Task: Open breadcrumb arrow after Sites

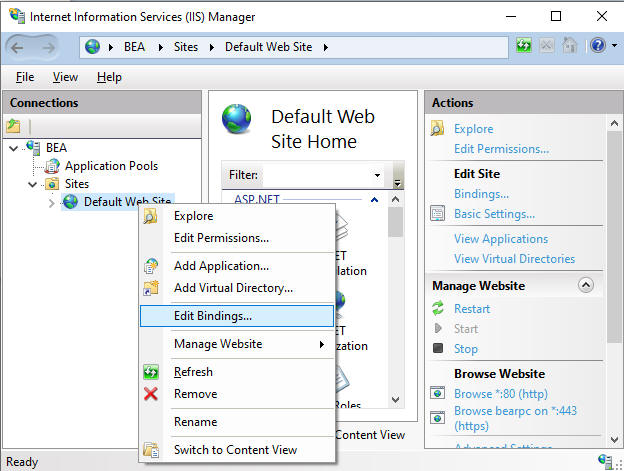Action: coord(212,47)
